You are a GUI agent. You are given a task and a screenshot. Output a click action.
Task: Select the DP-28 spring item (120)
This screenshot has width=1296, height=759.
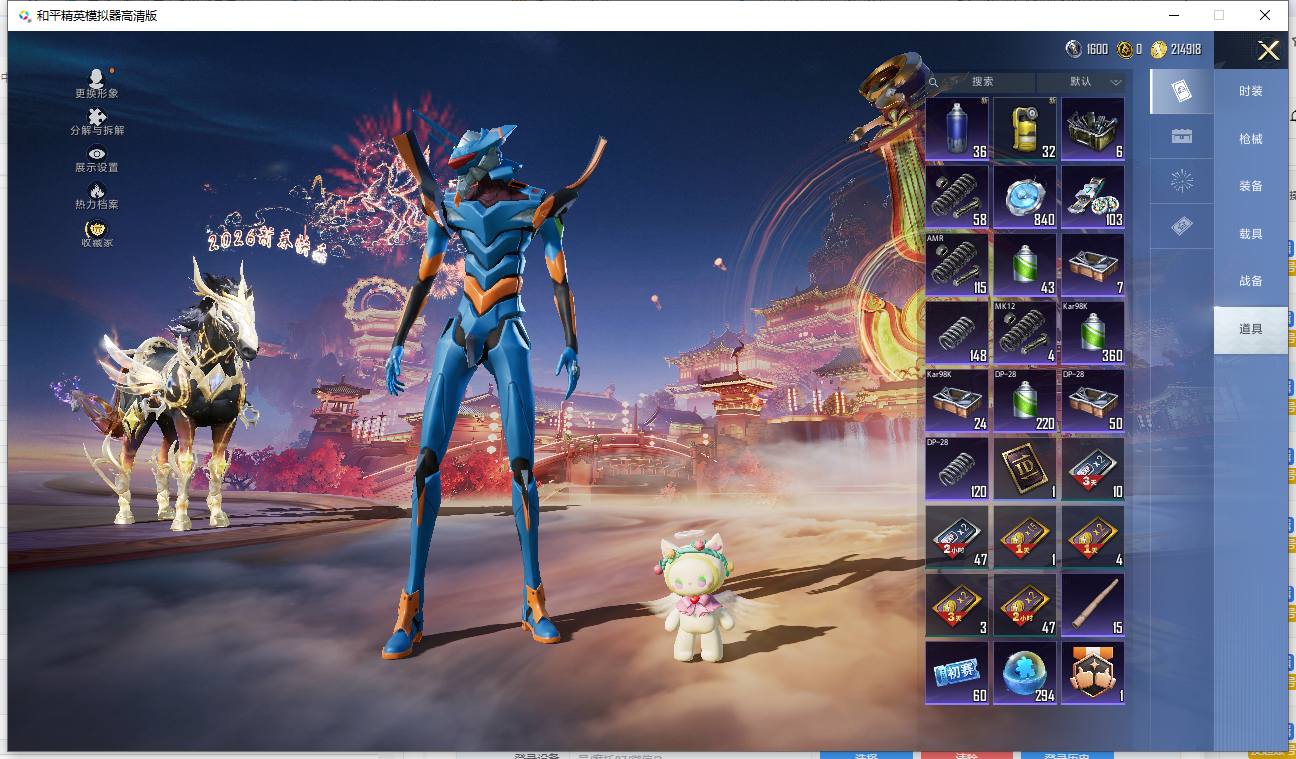tap(957, 469)
